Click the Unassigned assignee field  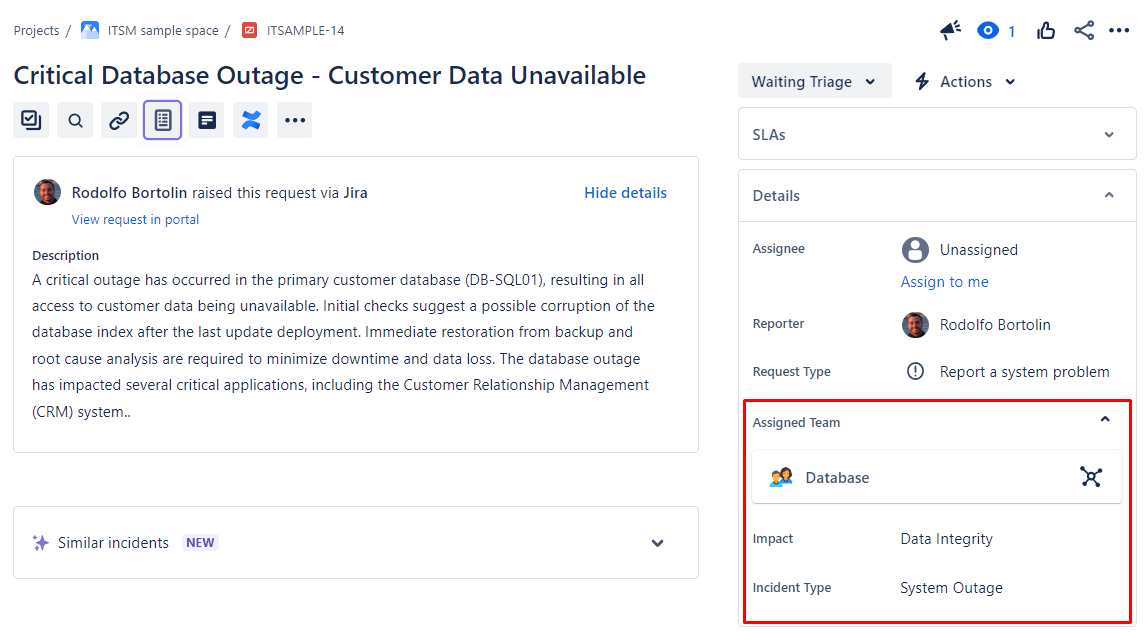[x=977, y=250]
